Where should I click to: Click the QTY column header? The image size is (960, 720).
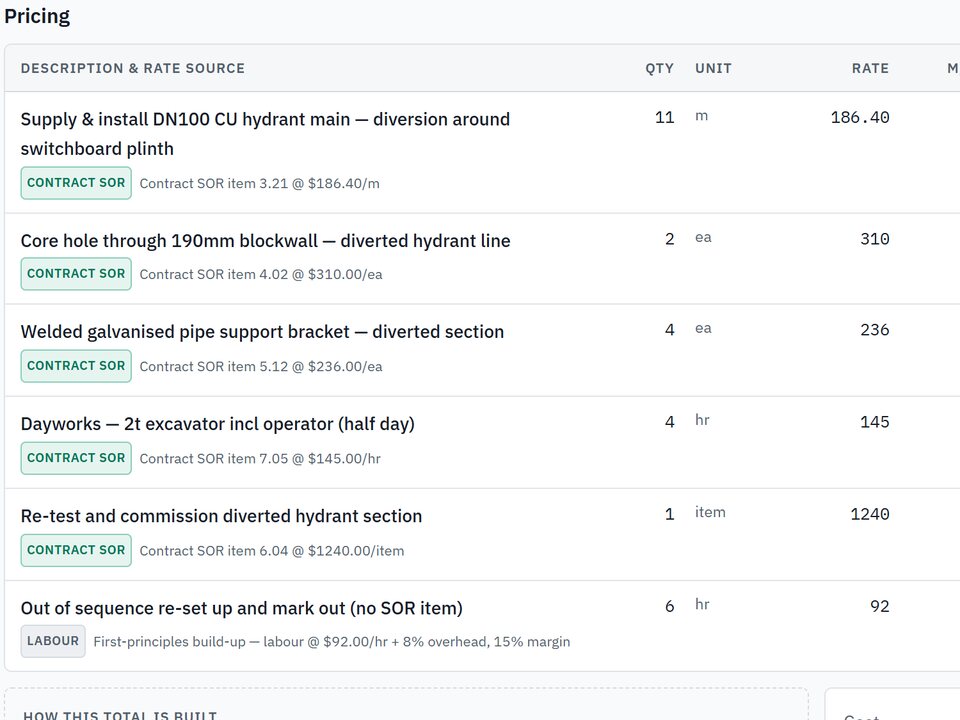(659, 69)
